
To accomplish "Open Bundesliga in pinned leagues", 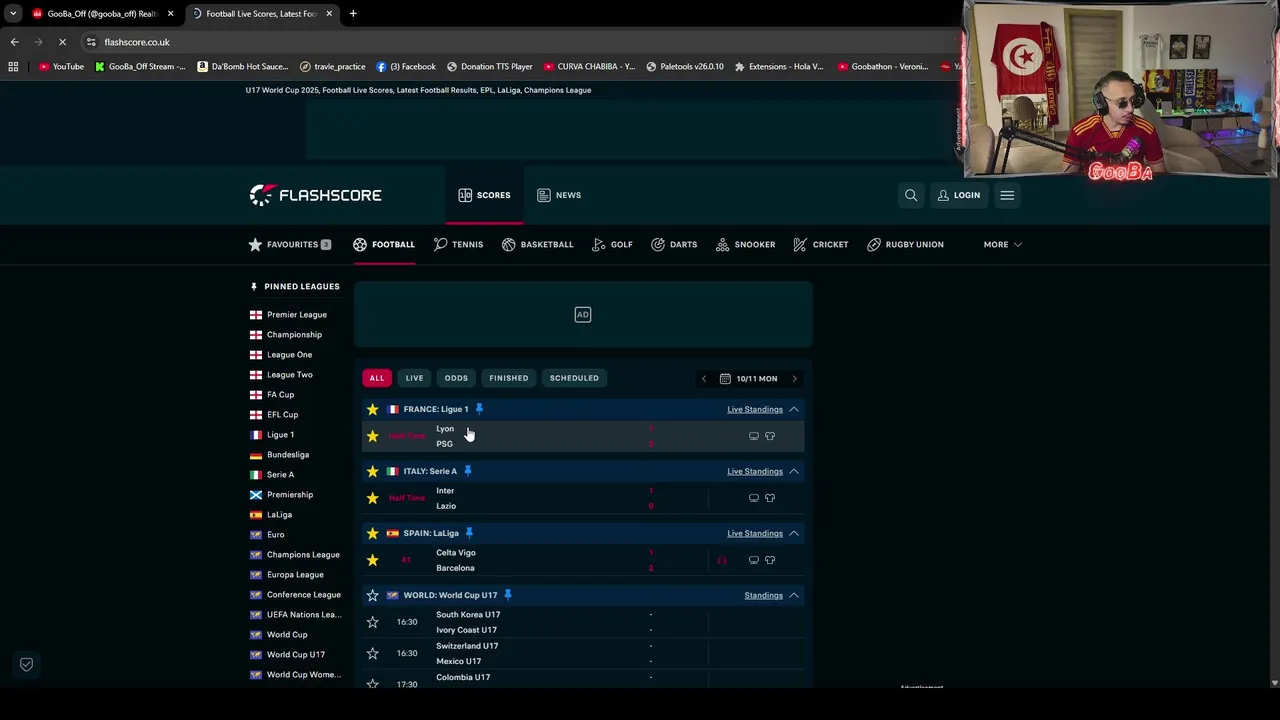I will pyautogui.click(x=287, y=455).
